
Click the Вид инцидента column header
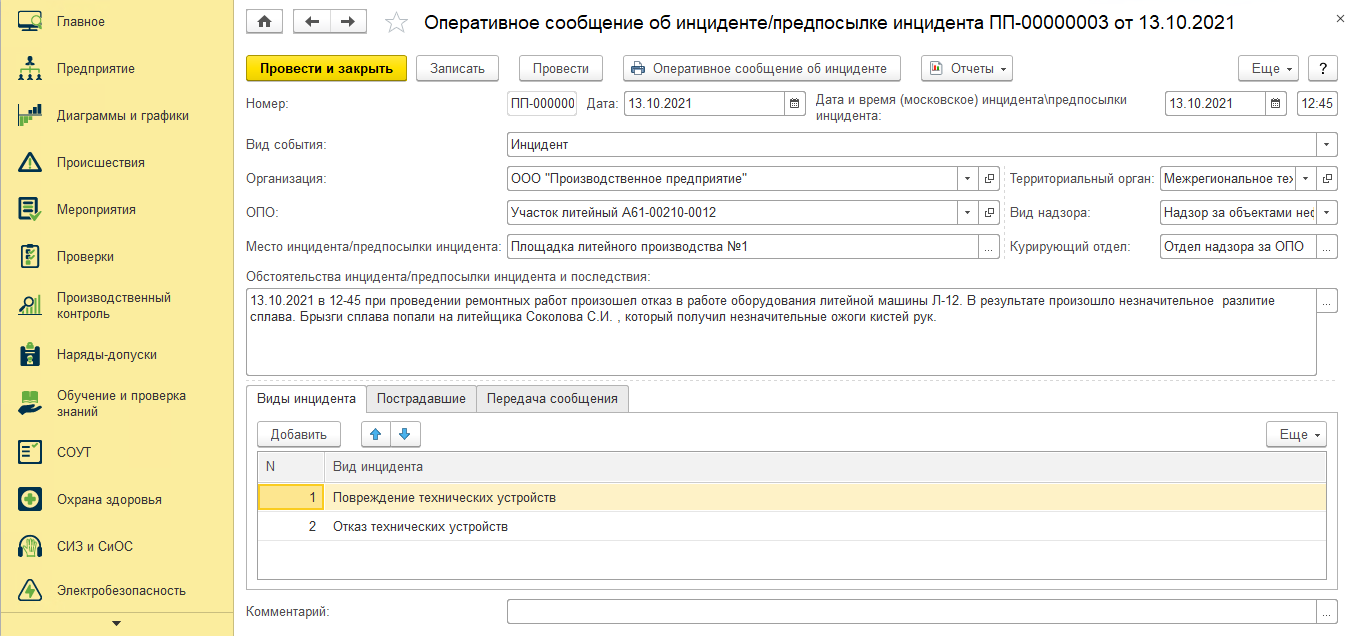click(825, 467)
